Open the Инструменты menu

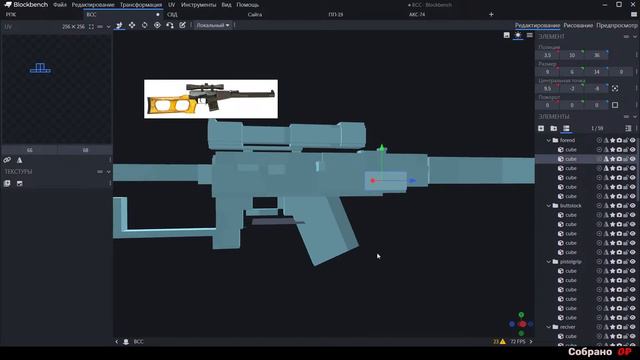tap(198, 5)
